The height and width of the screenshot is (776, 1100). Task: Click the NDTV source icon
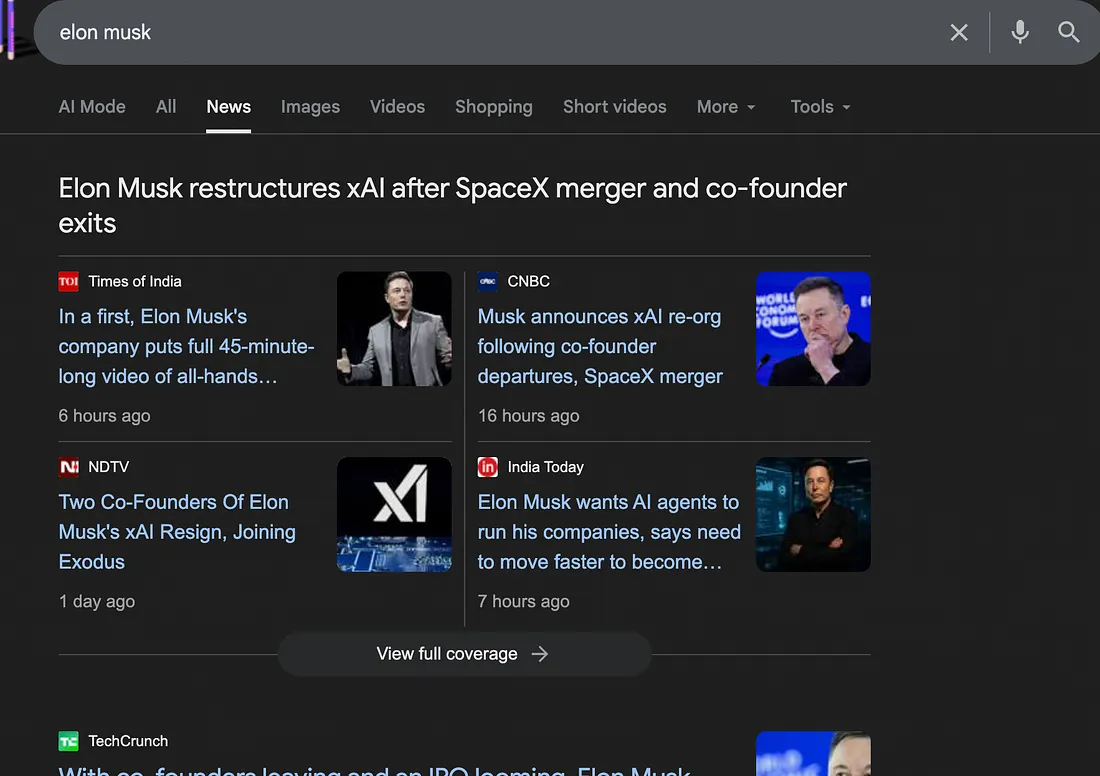point(68,466)
